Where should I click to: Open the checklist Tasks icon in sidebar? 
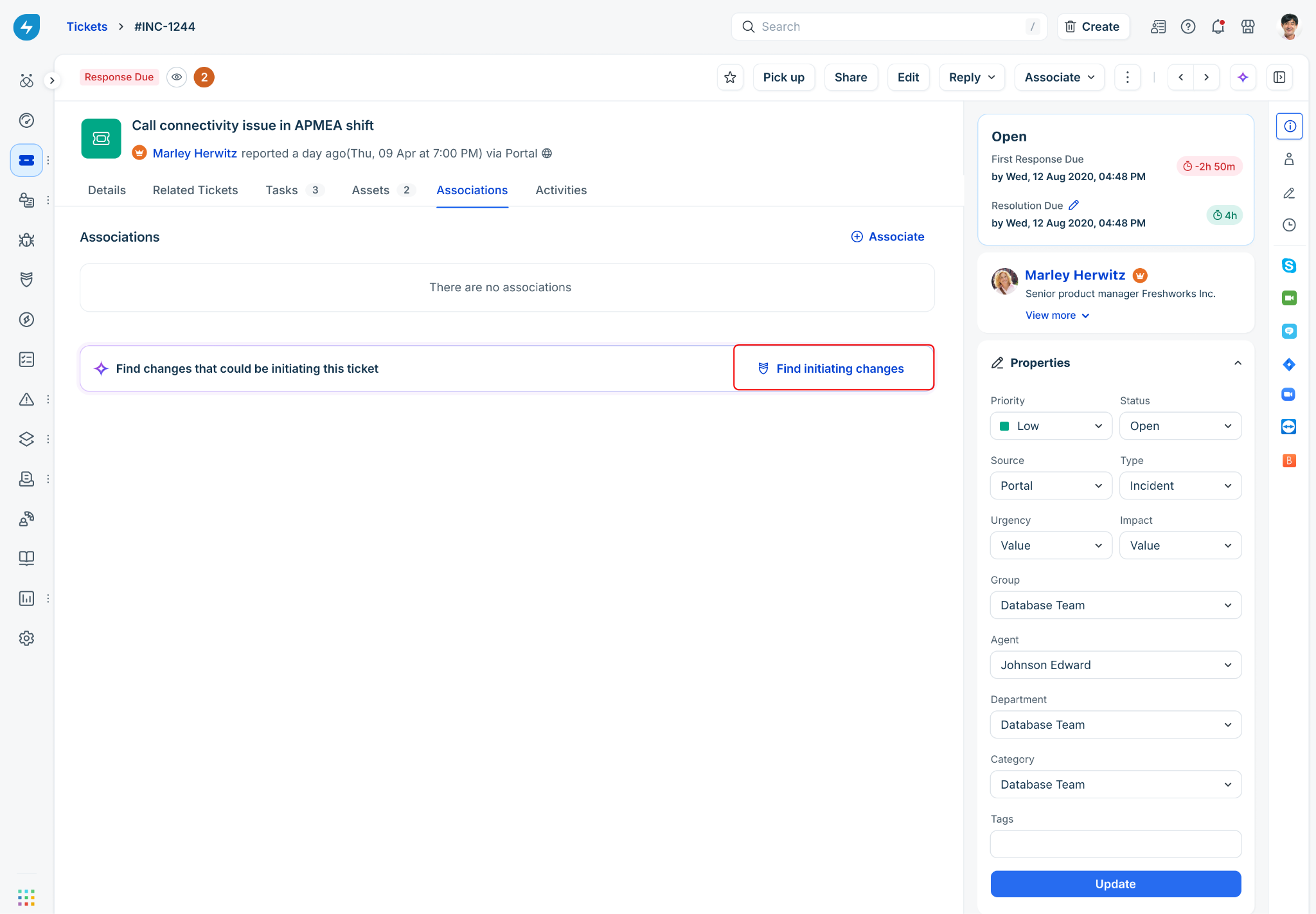point(26,359)
